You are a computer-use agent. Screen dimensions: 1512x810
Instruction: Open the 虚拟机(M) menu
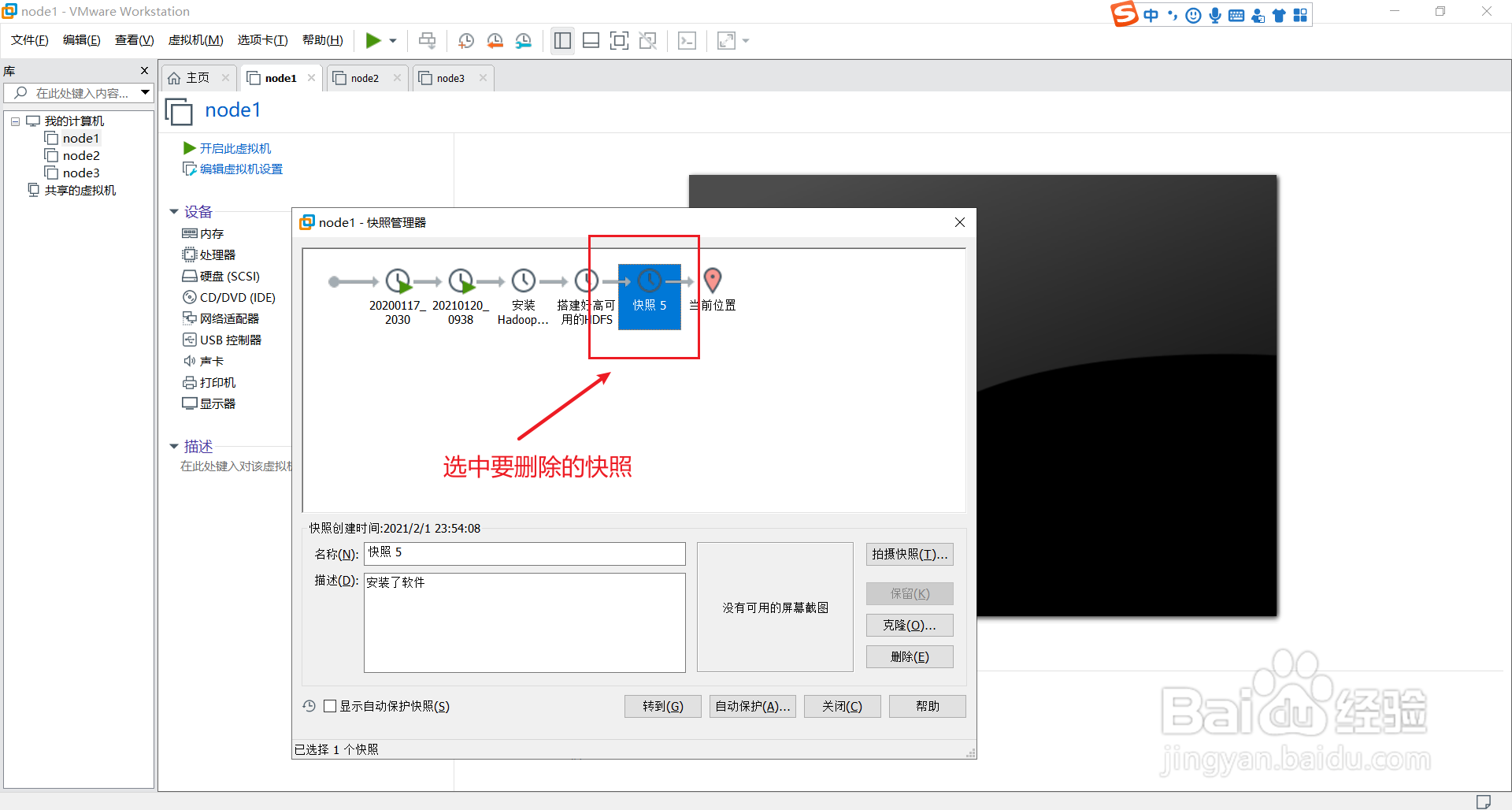pyautogui.click(x=195, y=39)
